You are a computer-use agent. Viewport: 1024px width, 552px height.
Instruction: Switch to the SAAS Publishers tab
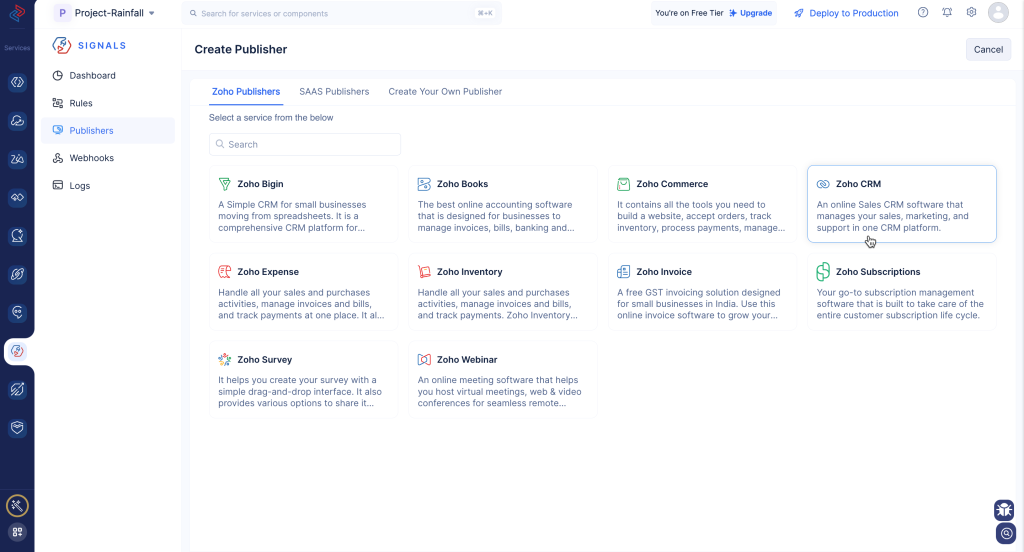[334, 91]
